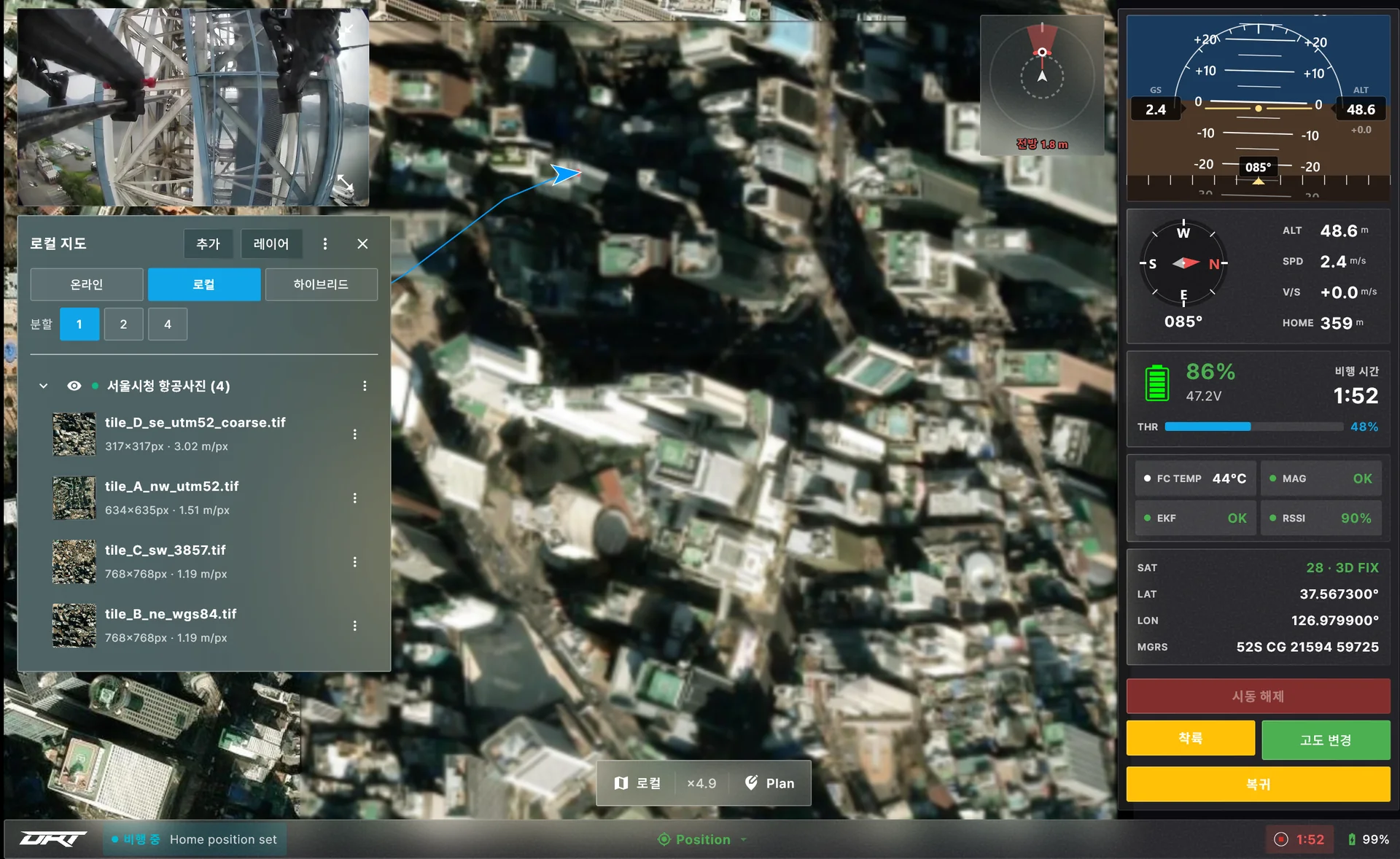This screenshot has height=859, width=1400.
Task: Click the 로컬 map source button
Action: coord(637,783)
